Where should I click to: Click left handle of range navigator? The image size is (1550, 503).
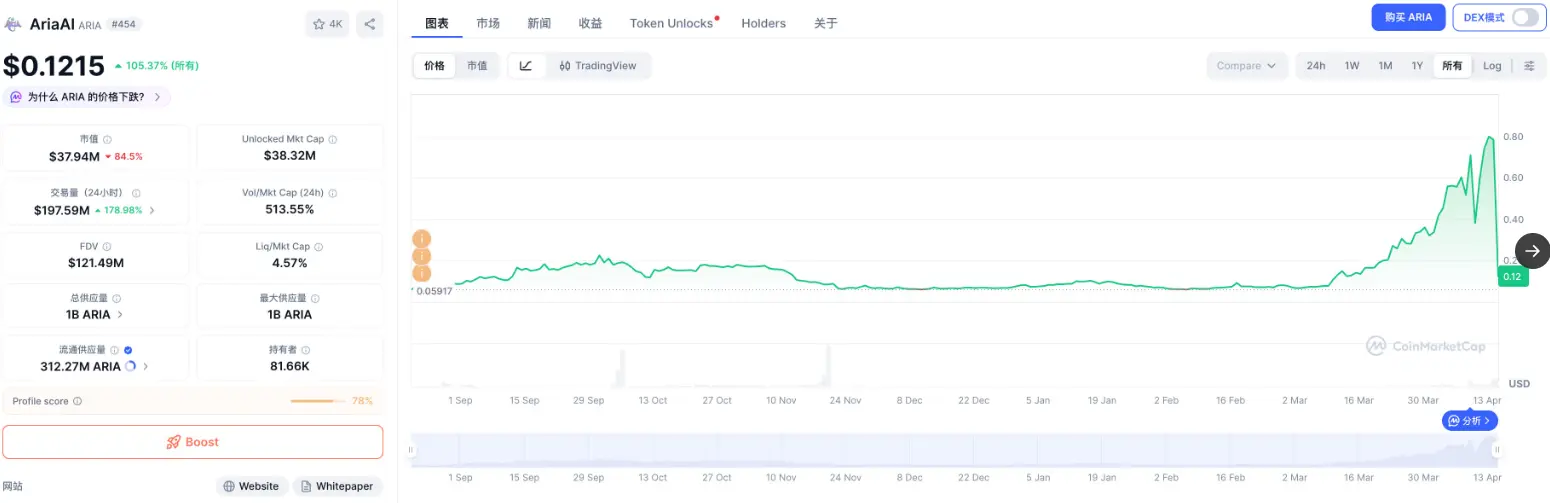[x=410, y=450]
